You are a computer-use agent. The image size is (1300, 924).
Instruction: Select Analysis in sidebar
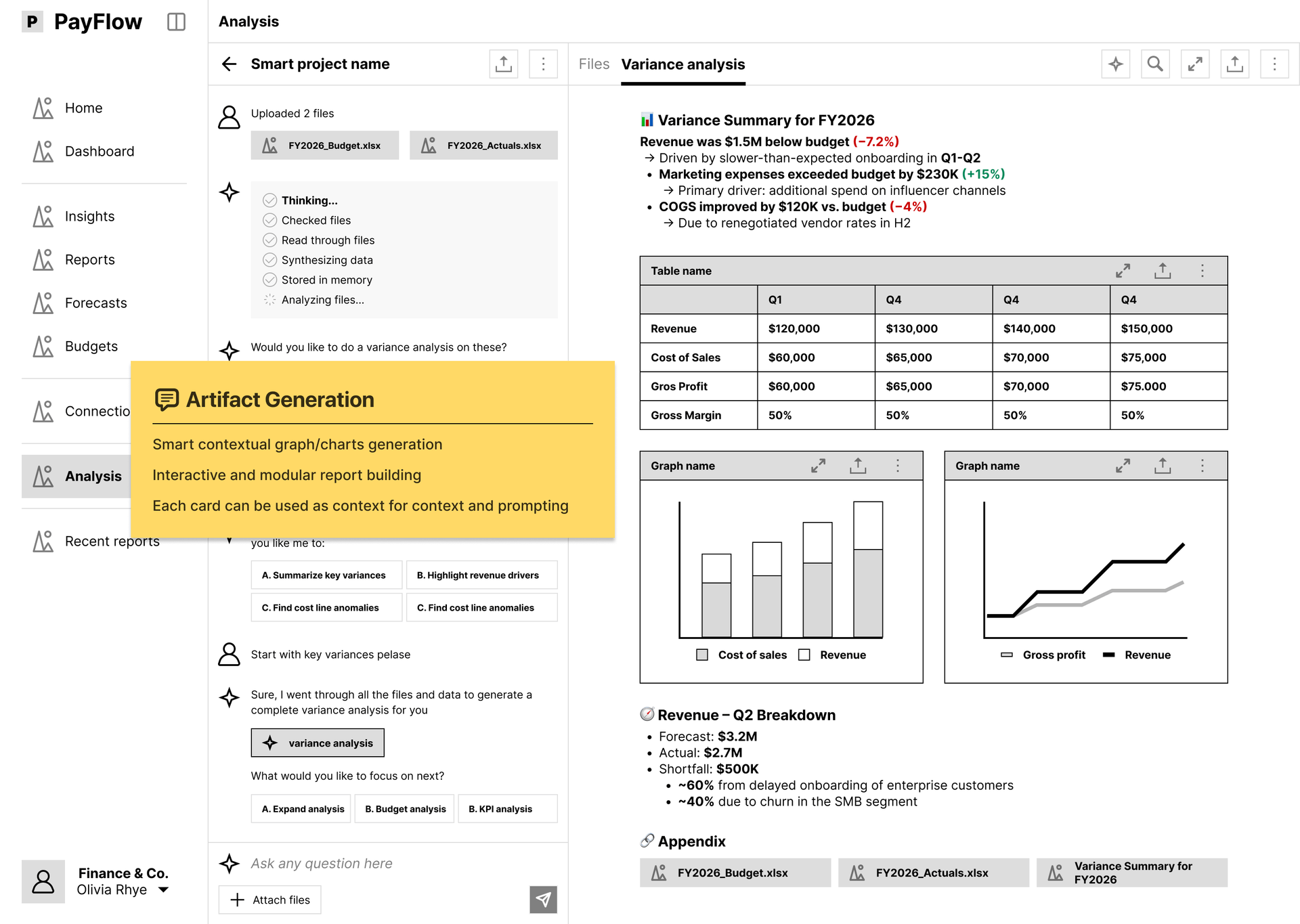coord(76,477)
